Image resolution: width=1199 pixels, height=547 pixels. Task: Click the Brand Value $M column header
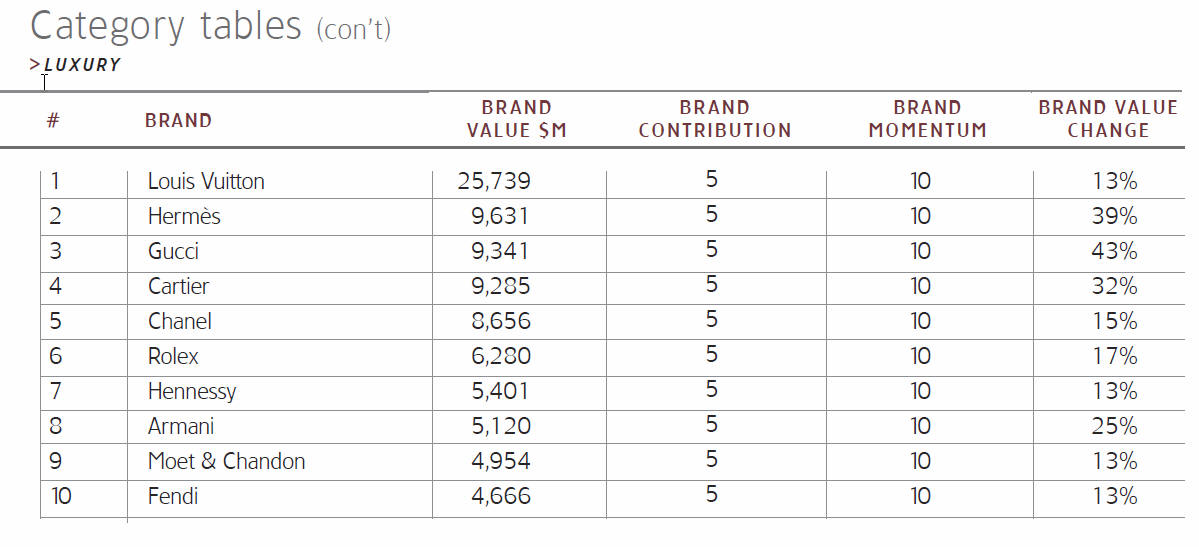[517, 119]
